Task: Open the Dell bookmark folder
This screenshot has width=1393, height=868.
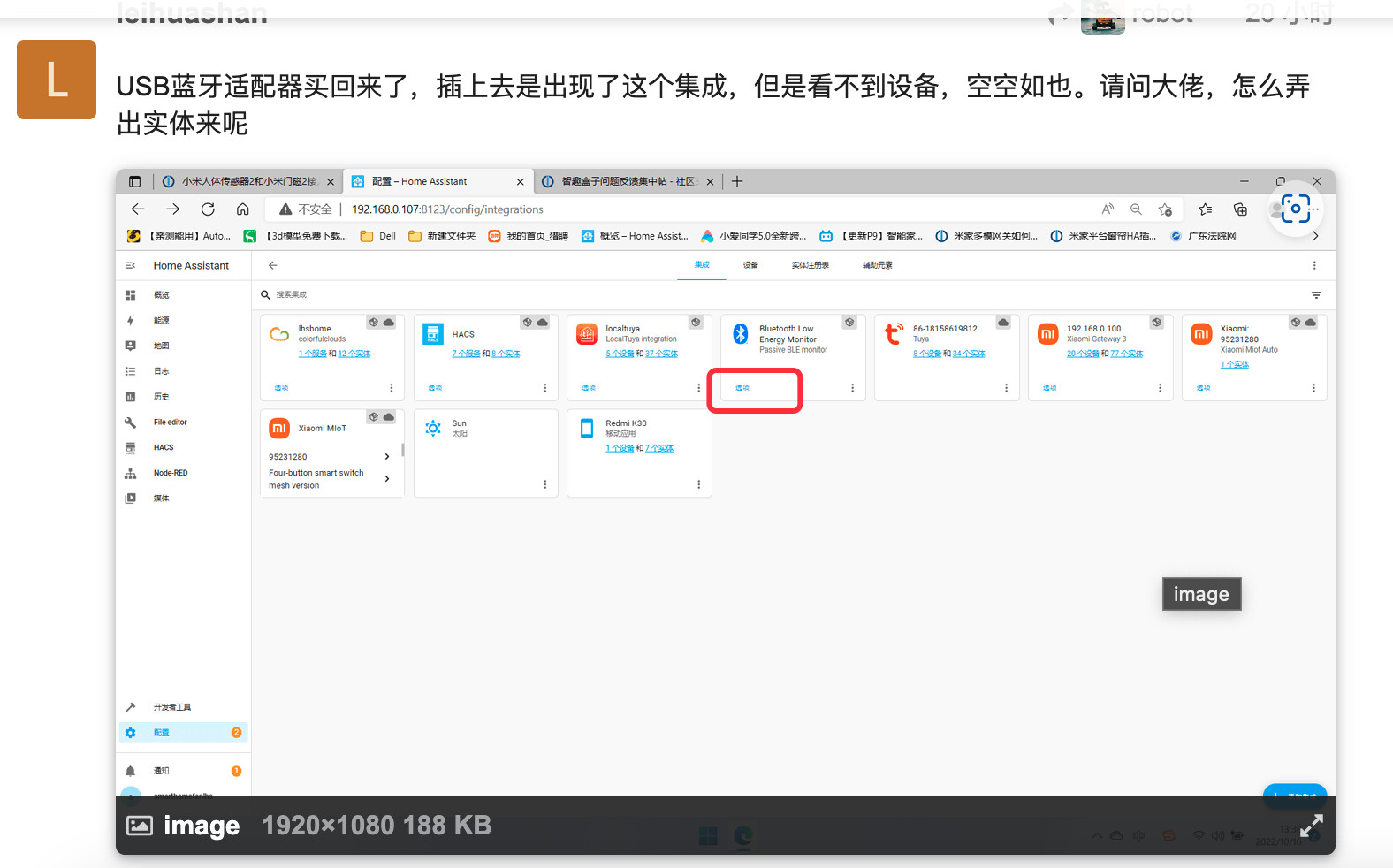Action: [x=378, y=236]
